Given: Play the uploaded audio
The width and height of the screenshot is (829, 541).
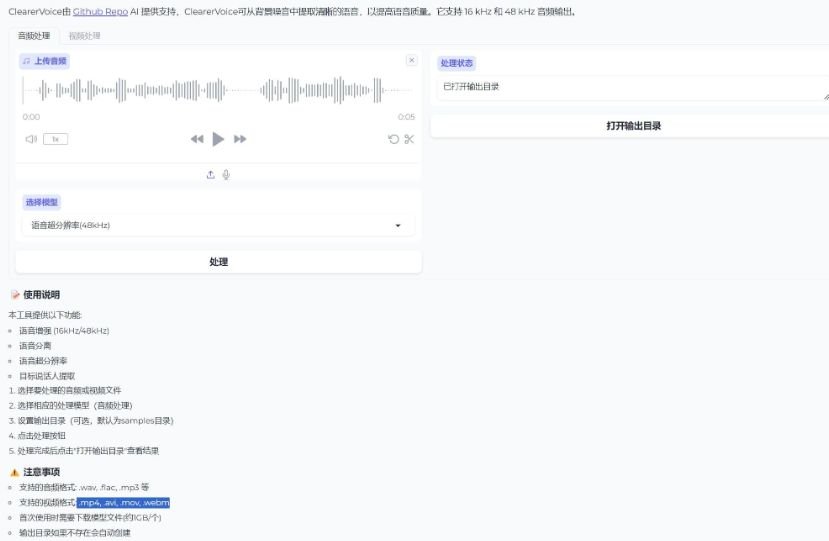Looking at the screenshot, I should coord(218,139).
